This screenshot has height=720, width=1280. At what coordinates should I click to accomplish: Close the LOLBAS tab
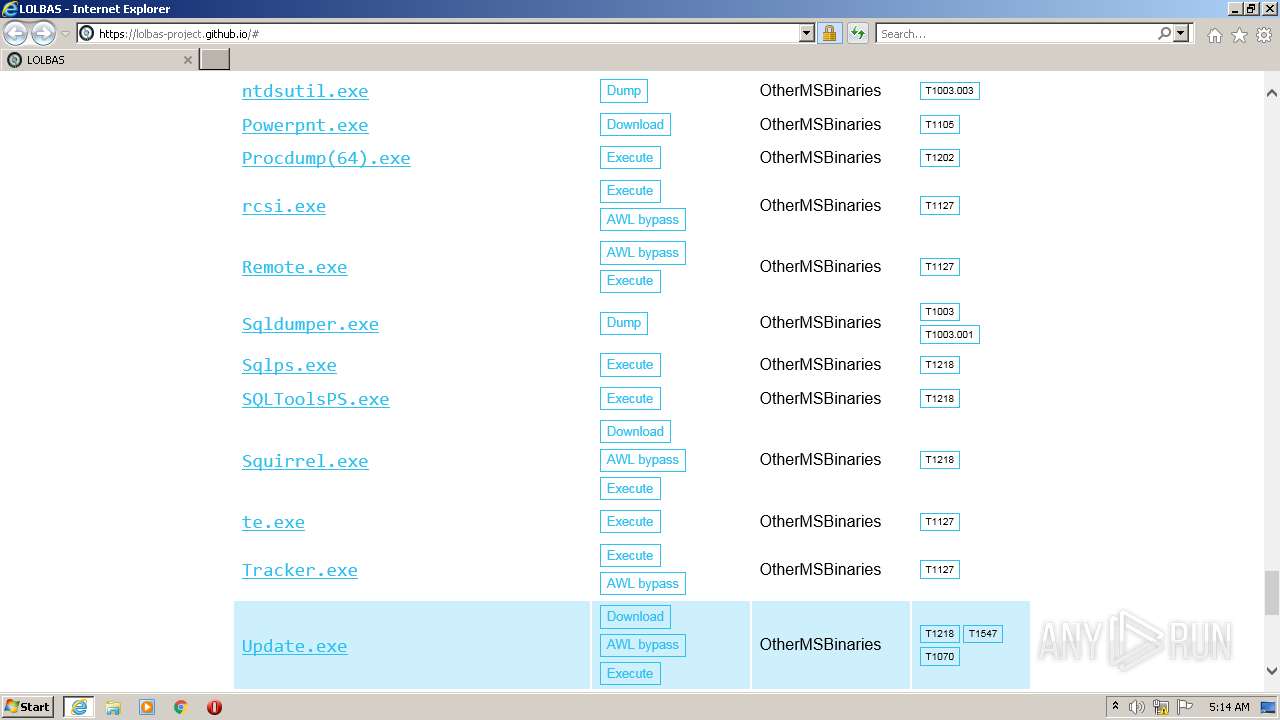(187, 60)
